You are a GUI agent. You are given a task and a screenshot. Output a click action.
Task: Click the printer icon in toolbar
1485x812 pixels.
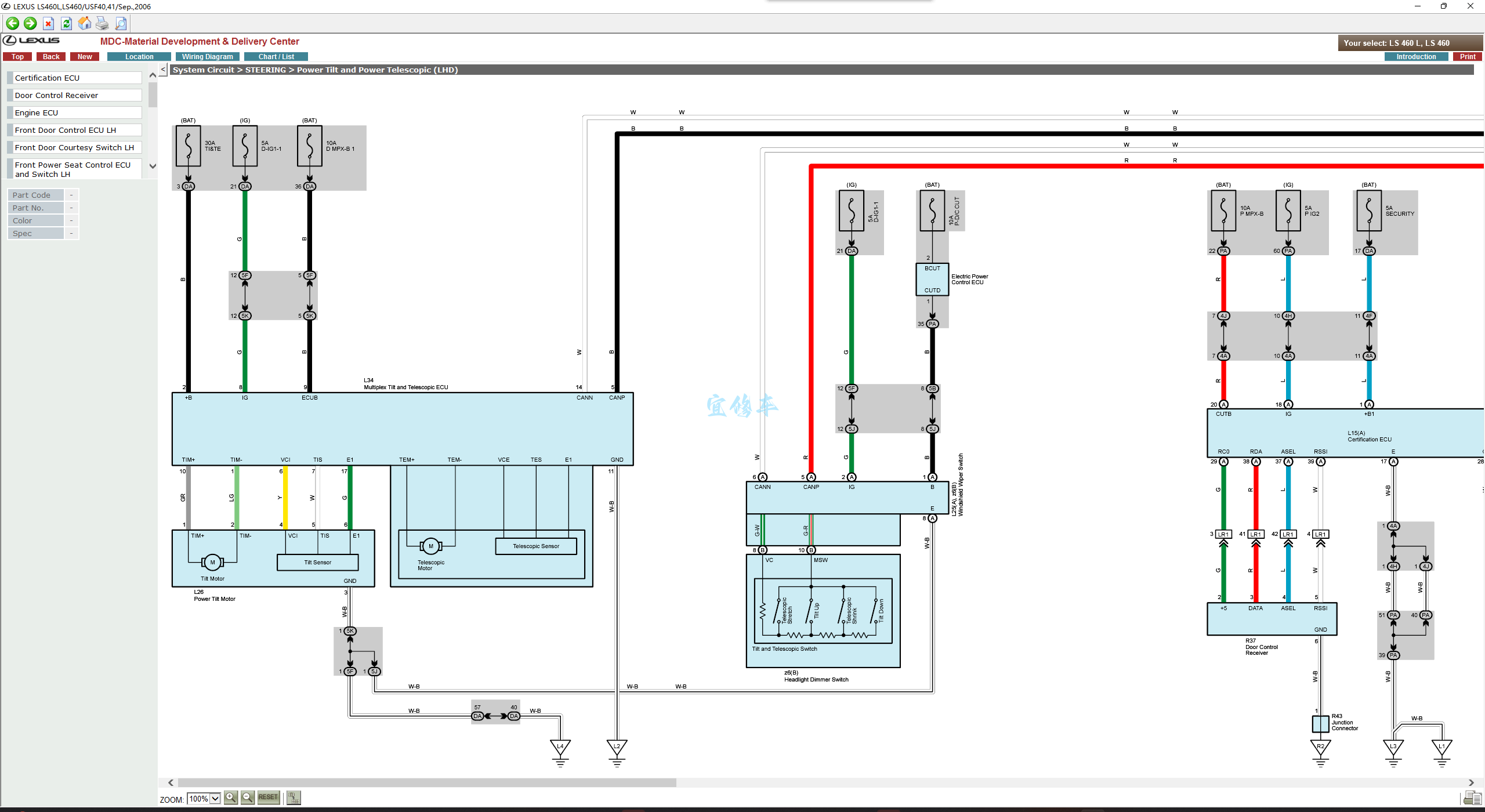coord(103,23)
